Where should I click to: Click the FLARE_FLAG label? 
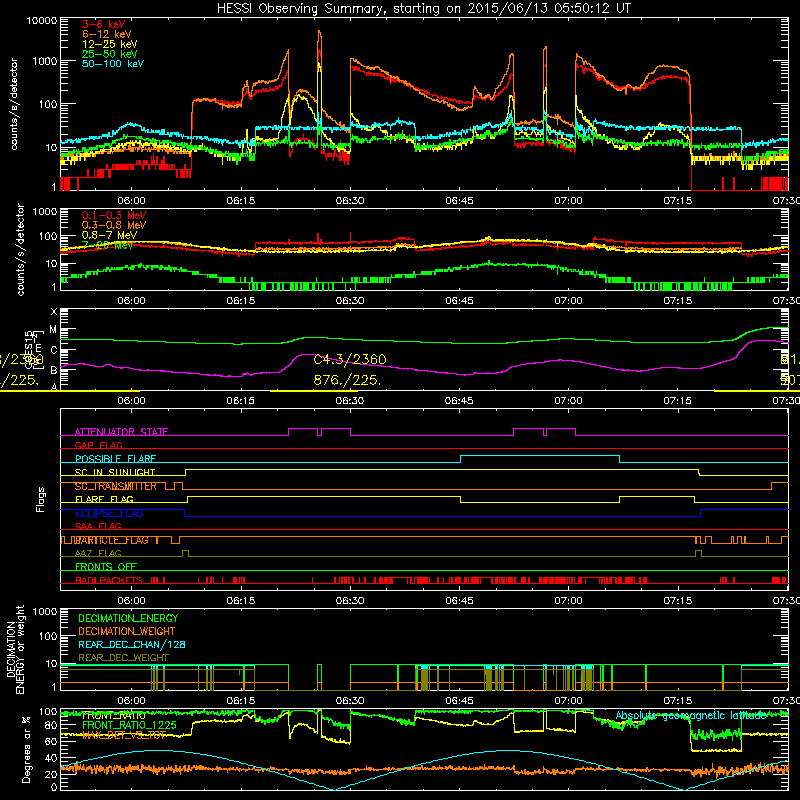coord(104,499)
